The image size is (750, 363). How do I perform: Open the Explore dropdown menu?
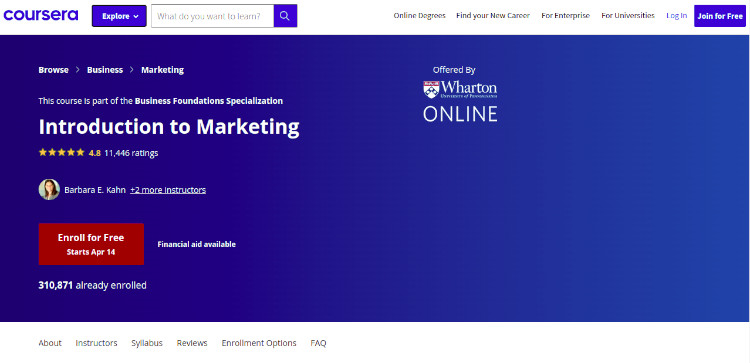(119, 16)
